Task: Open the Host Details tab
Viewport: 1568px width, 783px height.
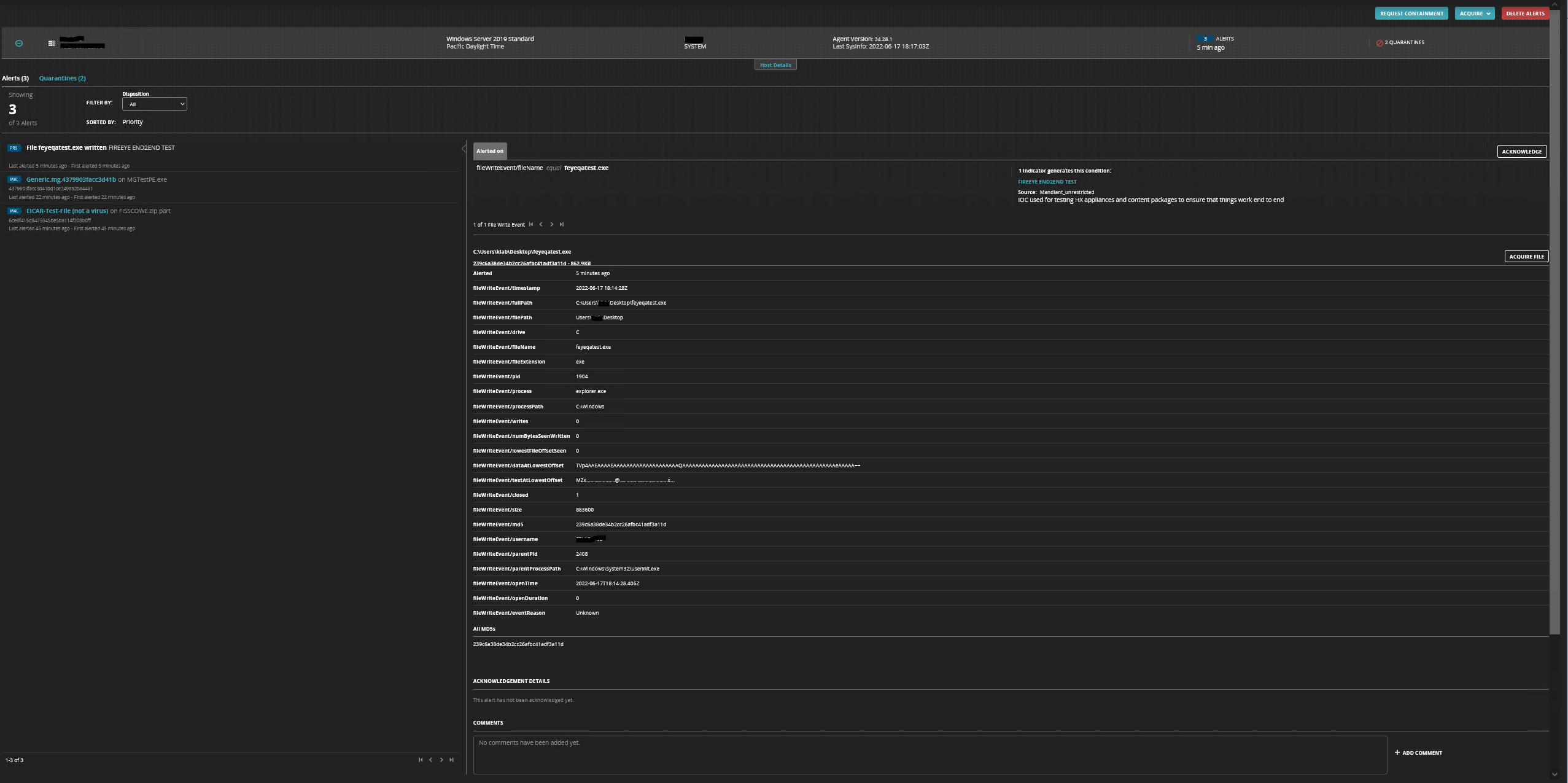Action: 775,65
